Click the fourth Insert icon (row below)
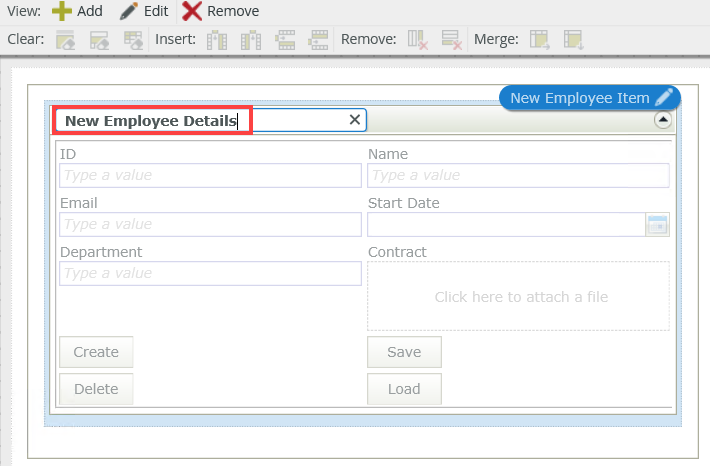This screenshot has height=466, width=710. point(318,40)
